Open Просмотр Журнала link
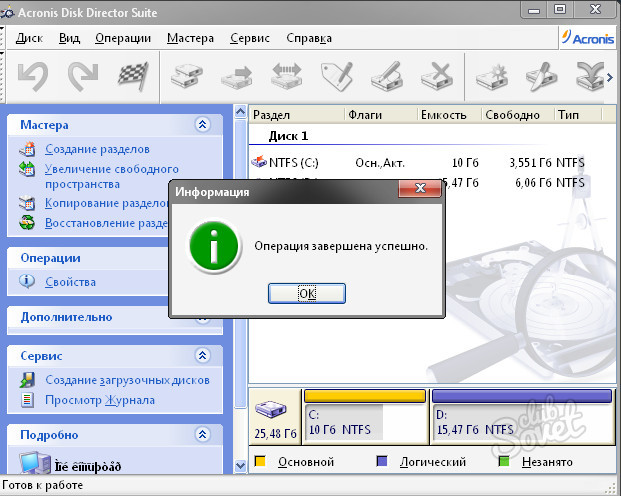Image resolution: width=621 pixels, height=496 pixels. [x=100, y=400]
